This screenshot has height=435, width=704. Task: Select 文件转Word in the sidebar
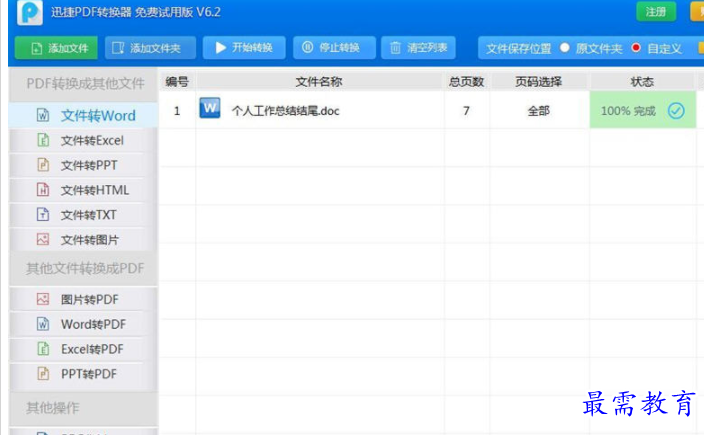(84, 115)
